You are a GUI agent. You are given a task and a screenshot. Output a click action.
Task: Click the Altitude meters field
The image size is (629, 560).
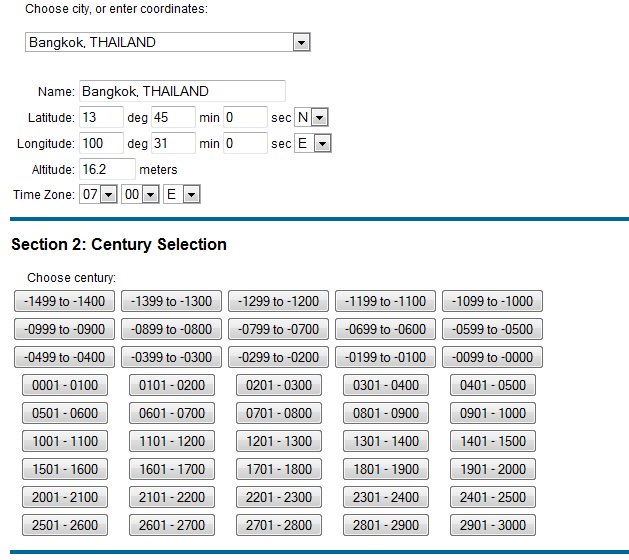(107, 170)
